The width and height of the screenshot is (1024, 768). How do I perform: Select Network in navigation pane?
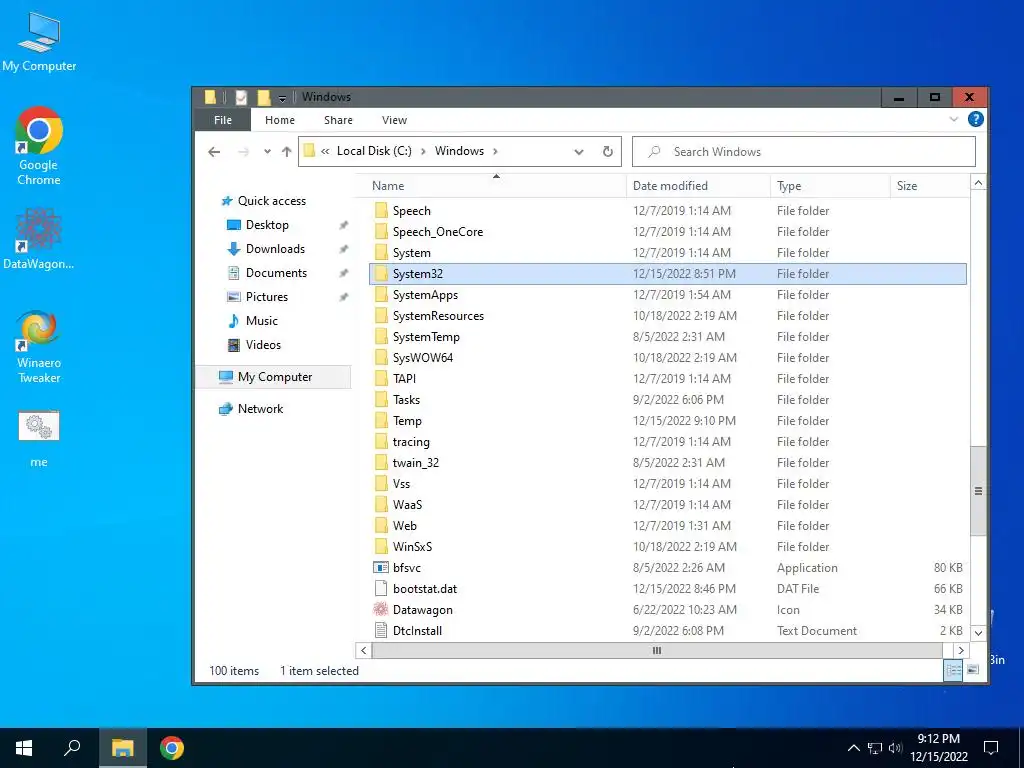251,409
